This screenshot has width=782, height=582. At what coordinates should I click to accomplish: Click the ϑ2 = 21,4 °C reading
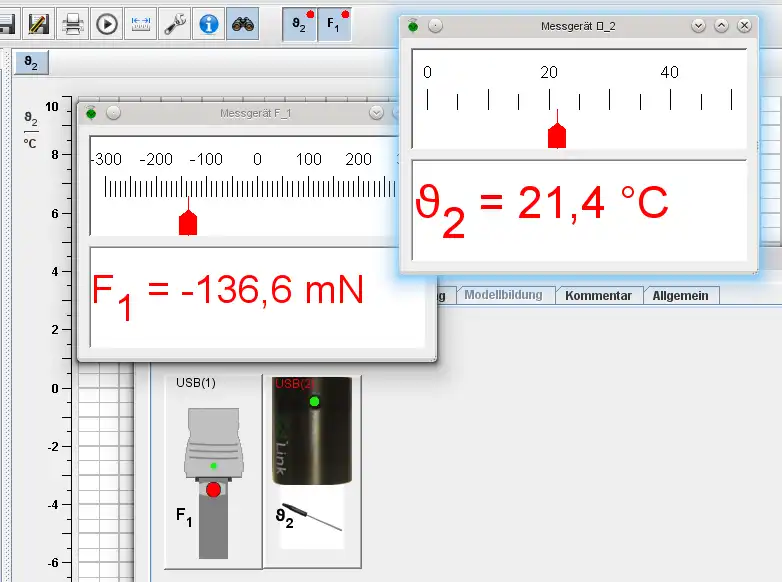(542, 209)
